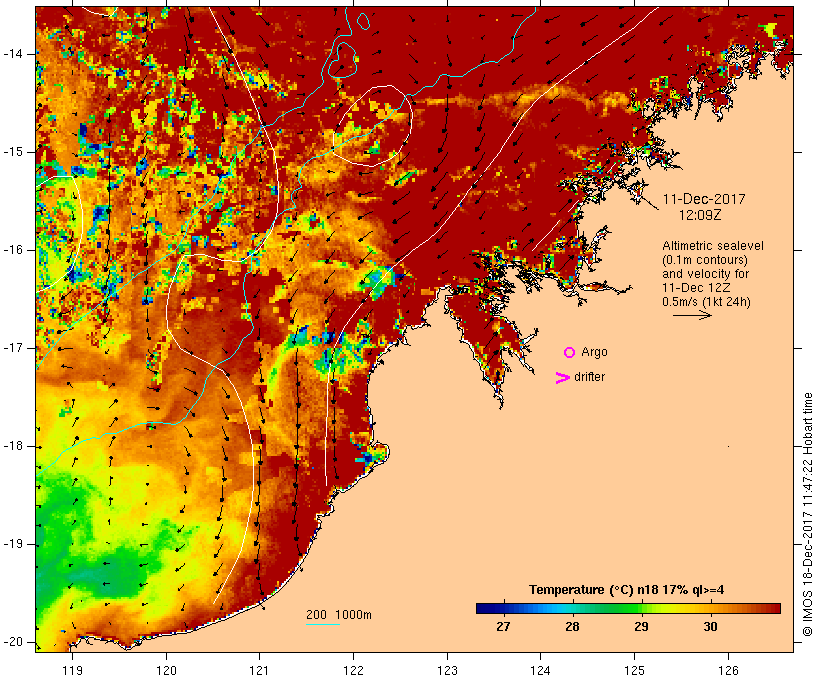Click the colorbar tick label '27'

(503, 626)
